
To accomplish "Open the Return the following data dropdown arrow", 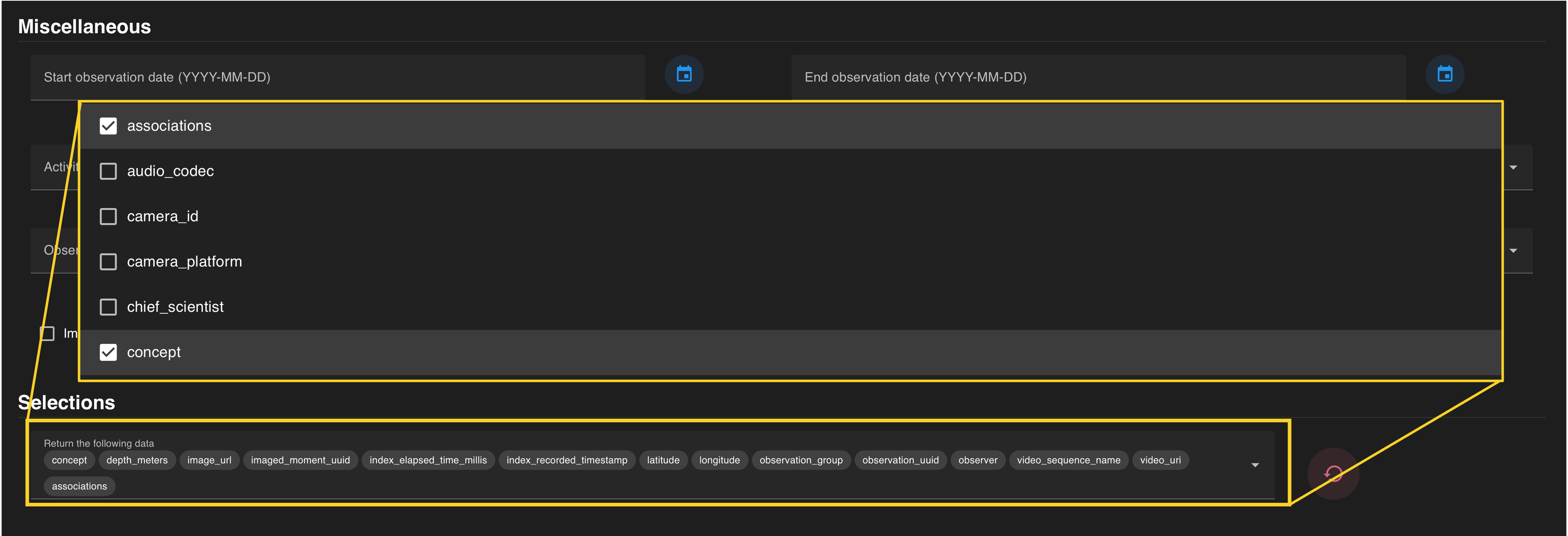I will click(x=1254, y=465).
